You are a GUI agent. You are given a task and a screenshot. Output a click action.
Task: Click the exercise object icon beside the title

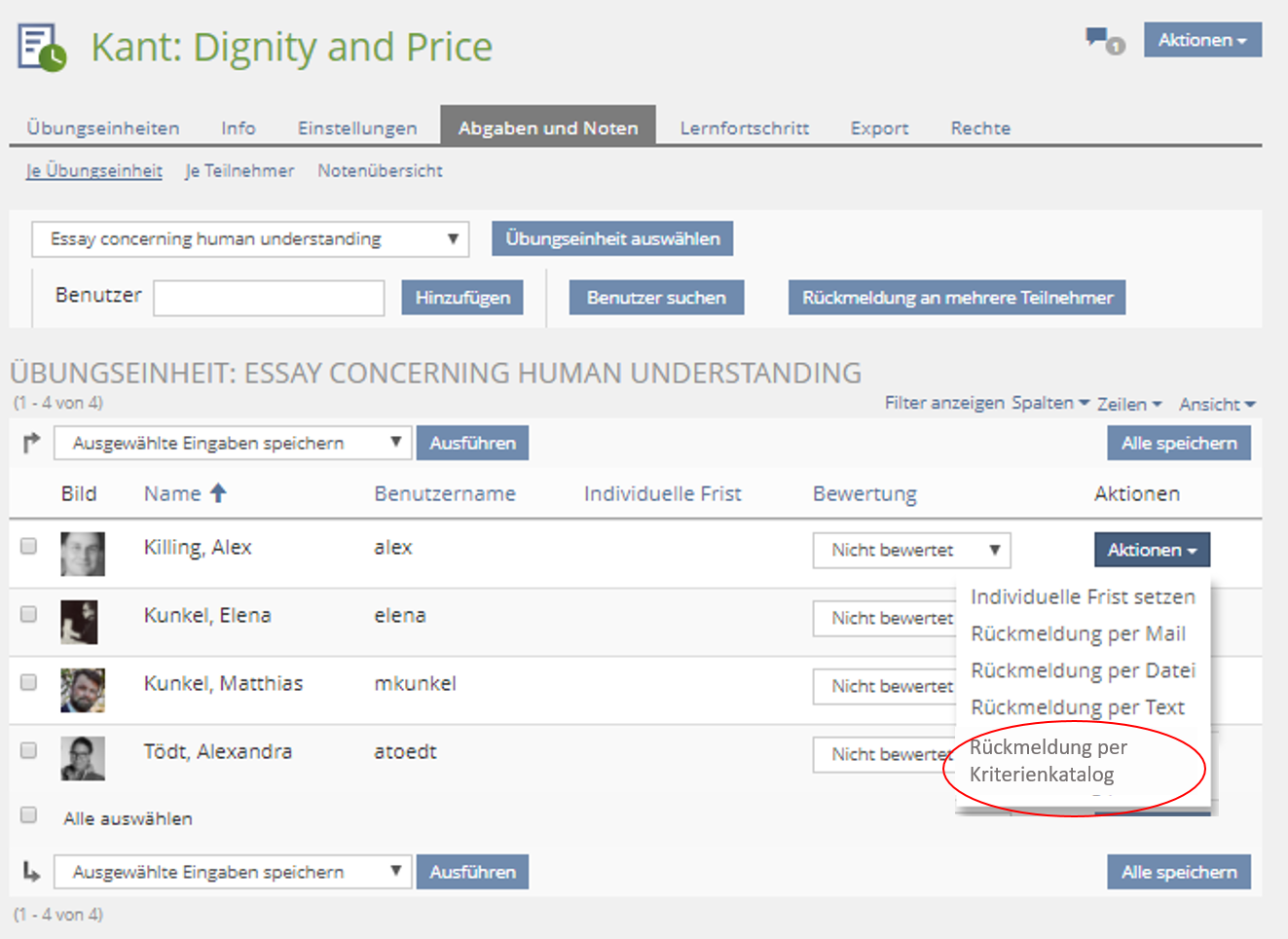[42, 48]
